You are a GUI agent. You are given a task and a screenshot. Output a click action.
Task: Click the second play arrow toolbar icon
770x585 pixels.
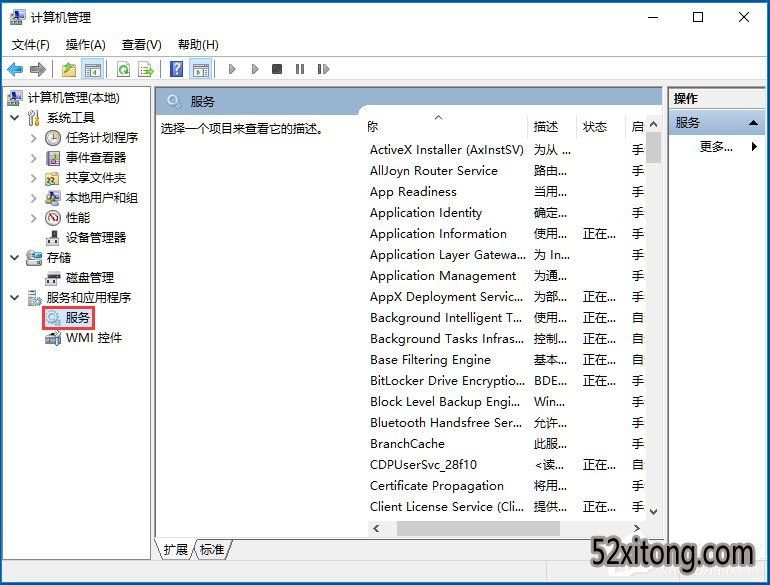255,69
